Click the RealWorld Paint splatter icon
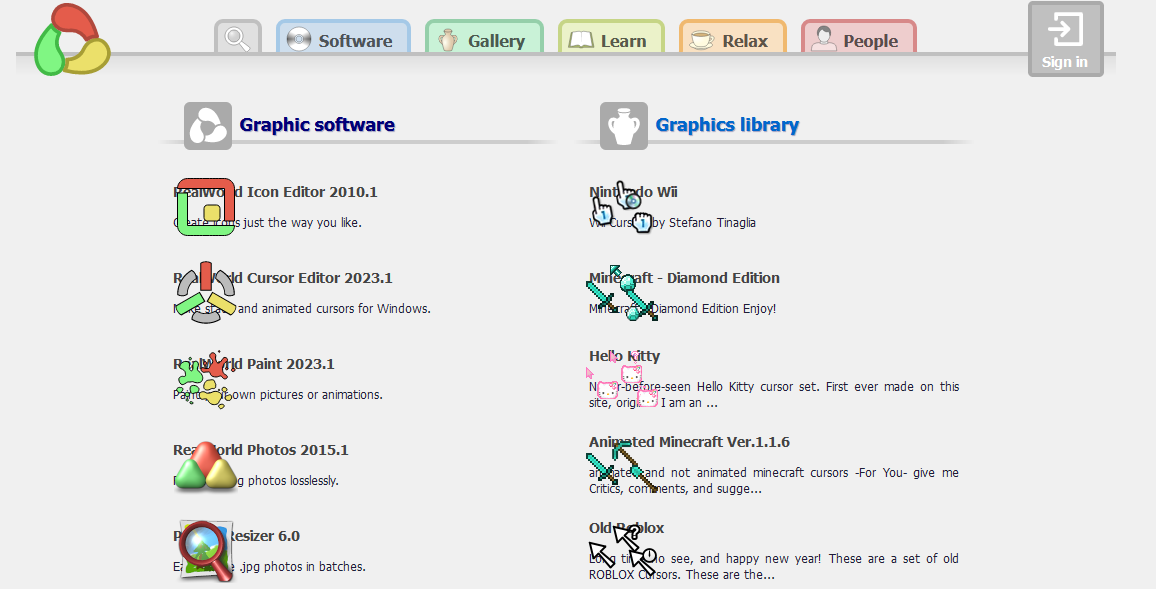 pyautogui.click(x=204, y=379)
